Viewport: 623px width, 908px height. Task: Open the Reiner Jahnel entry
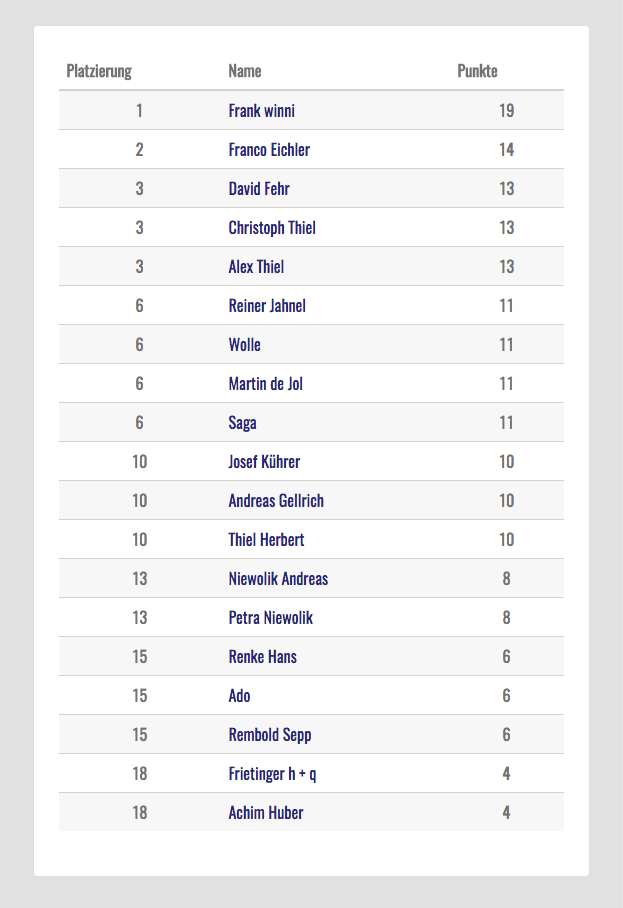tap(267, 306)
